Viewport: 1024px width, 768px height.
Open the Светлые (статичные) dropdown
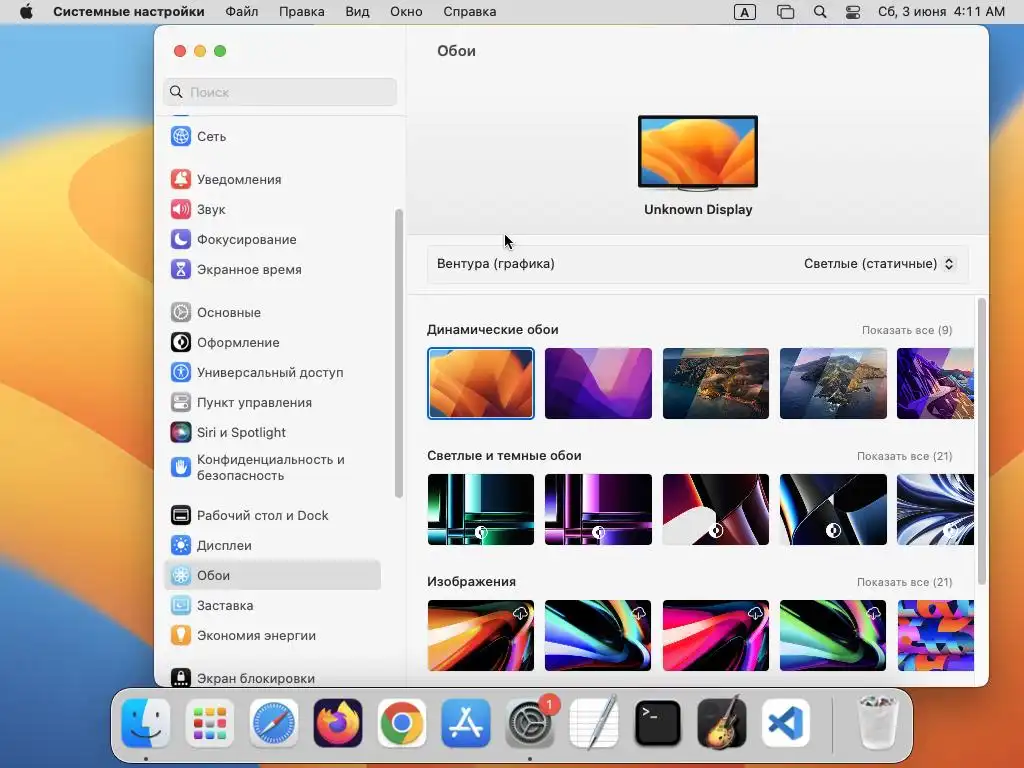[x=879, y=264]
